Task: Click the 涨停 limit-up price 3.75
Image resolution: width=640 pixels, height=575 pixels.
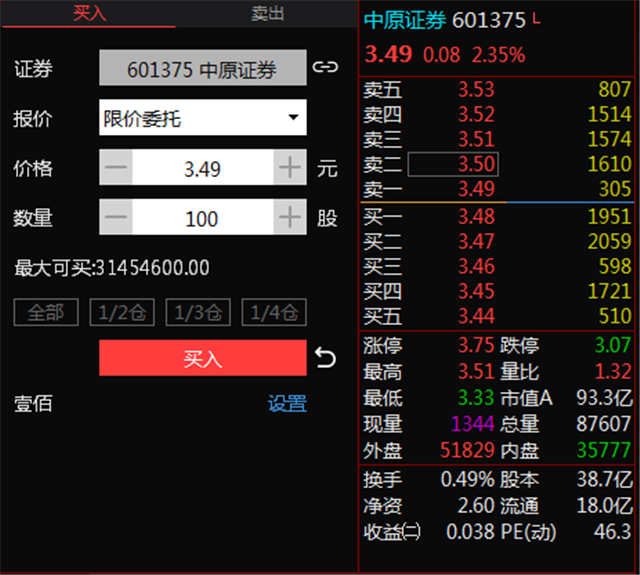Action: tap(476, 345)
